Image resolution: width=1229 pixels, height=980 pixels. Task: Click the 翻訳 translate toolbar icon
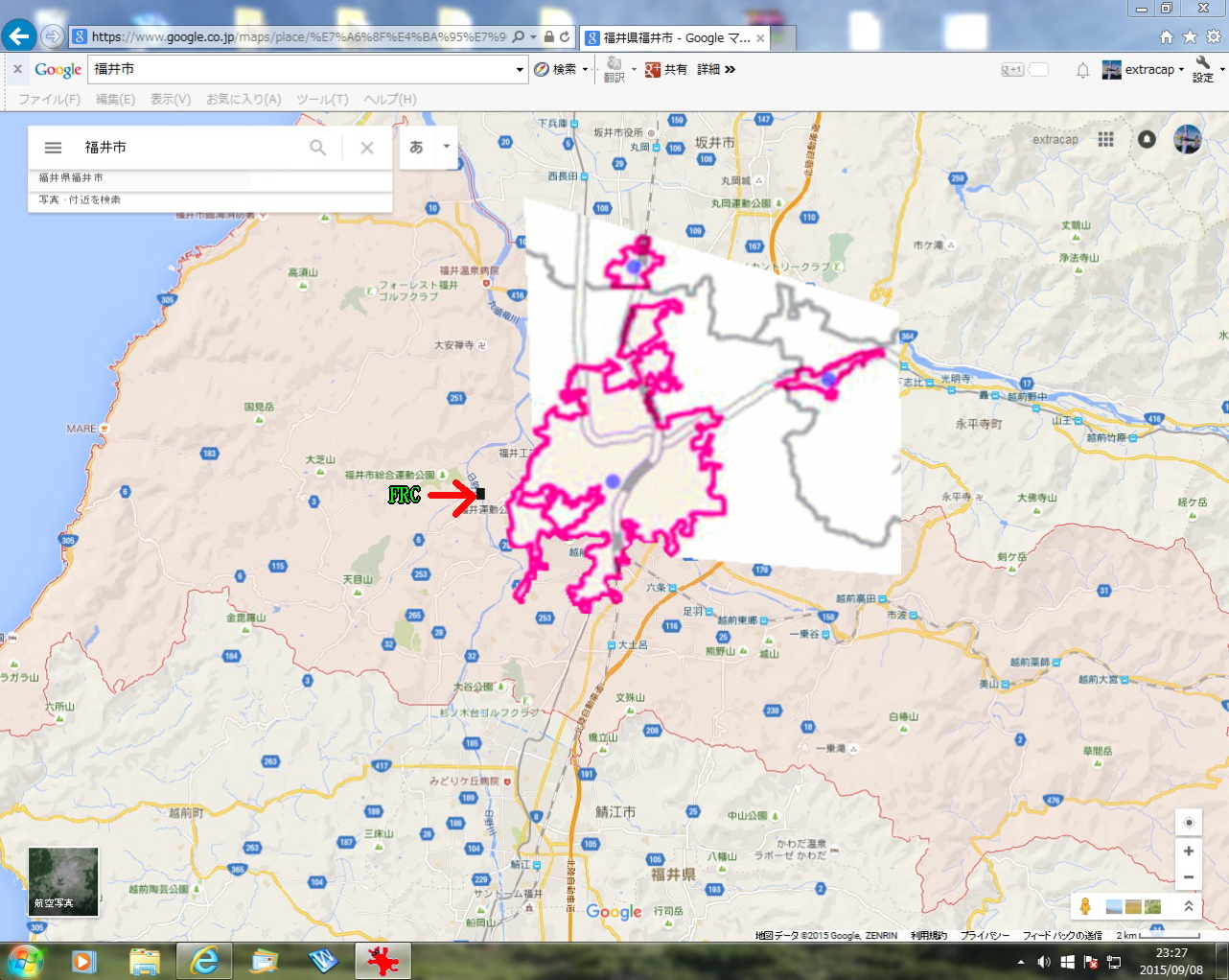(x=614, y=69)
